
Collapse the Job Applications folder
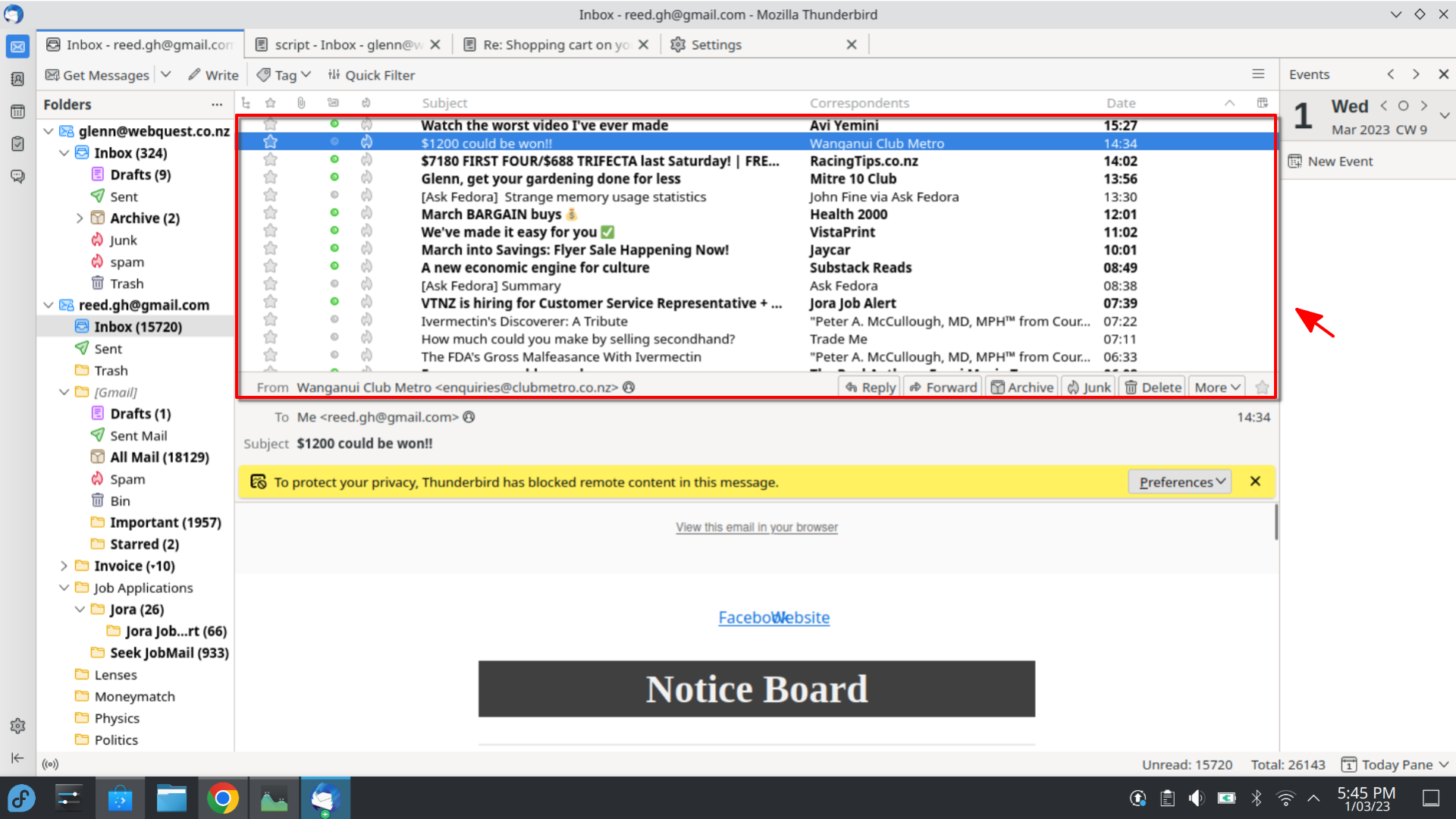[x=64, y=588]
